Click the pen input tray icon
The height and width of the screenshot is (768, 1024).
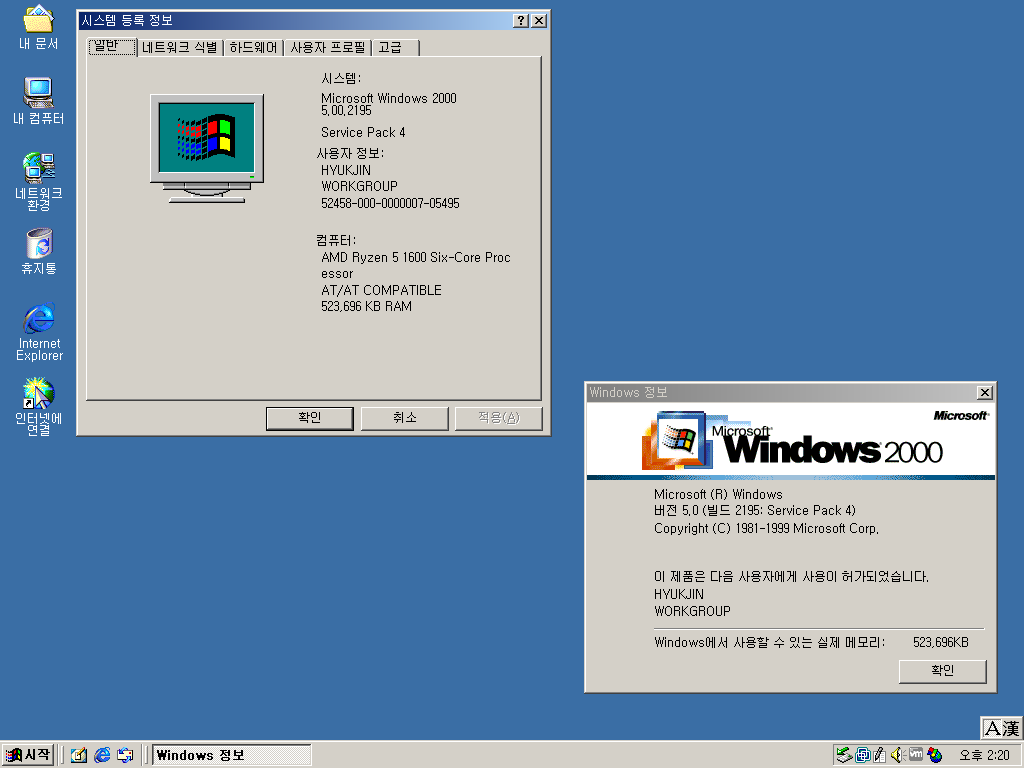pyautogui.click(x=880, y=755)
